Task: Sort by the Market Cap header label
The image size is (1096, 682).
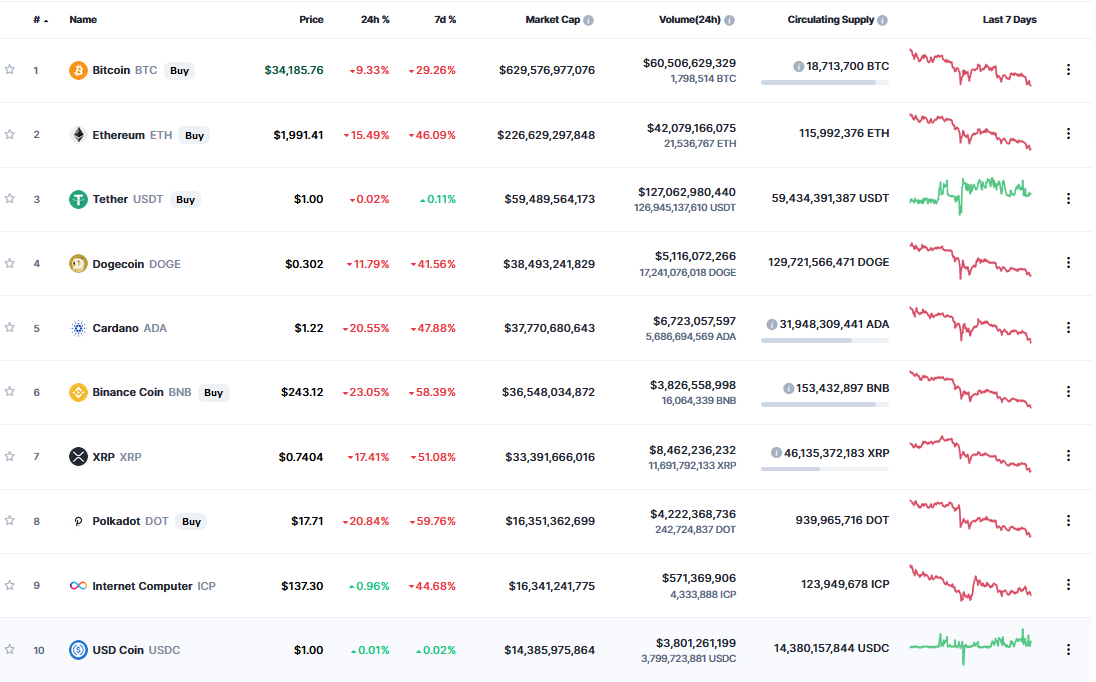Action: (553, 20)
